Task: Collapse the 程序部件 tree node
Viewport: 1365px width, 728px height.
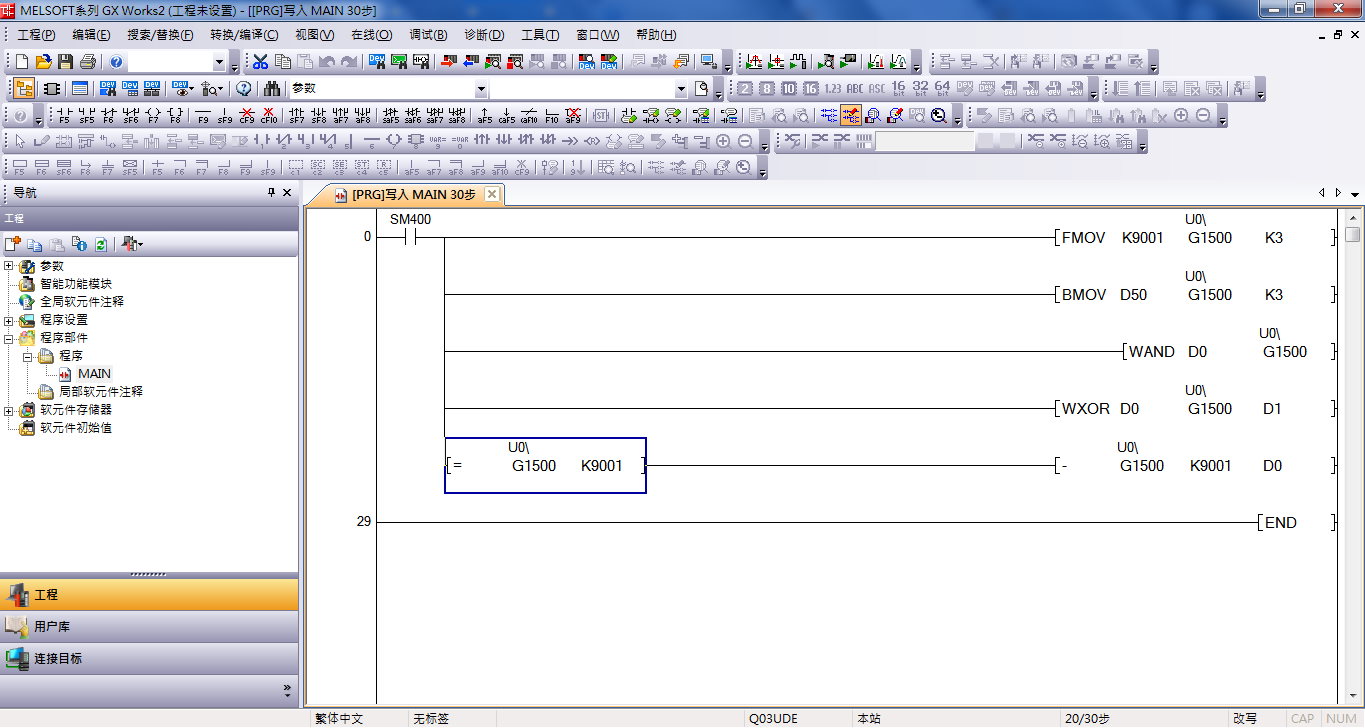Action: (10, 338)
